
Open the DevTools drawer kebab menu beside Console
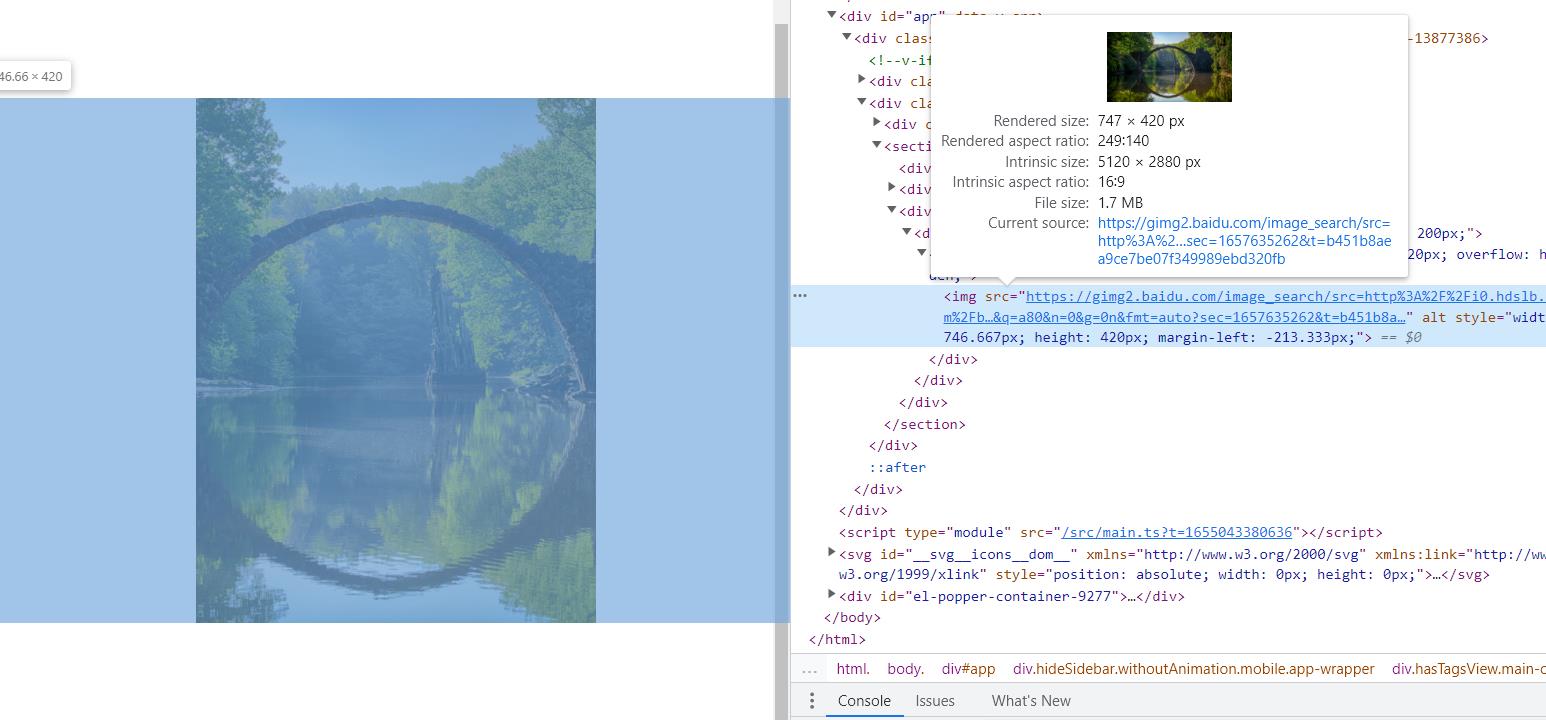(x=812, y=700)
